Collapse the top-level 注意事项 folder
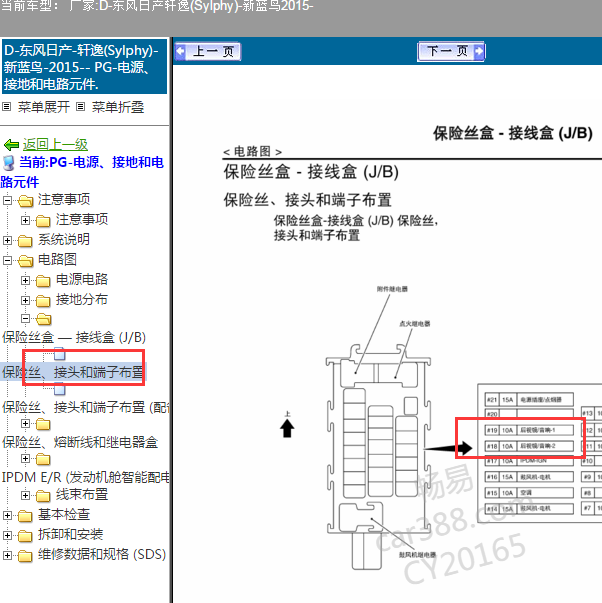The width and height of the screenshot is (602, 603). click(x=7, y=200)
